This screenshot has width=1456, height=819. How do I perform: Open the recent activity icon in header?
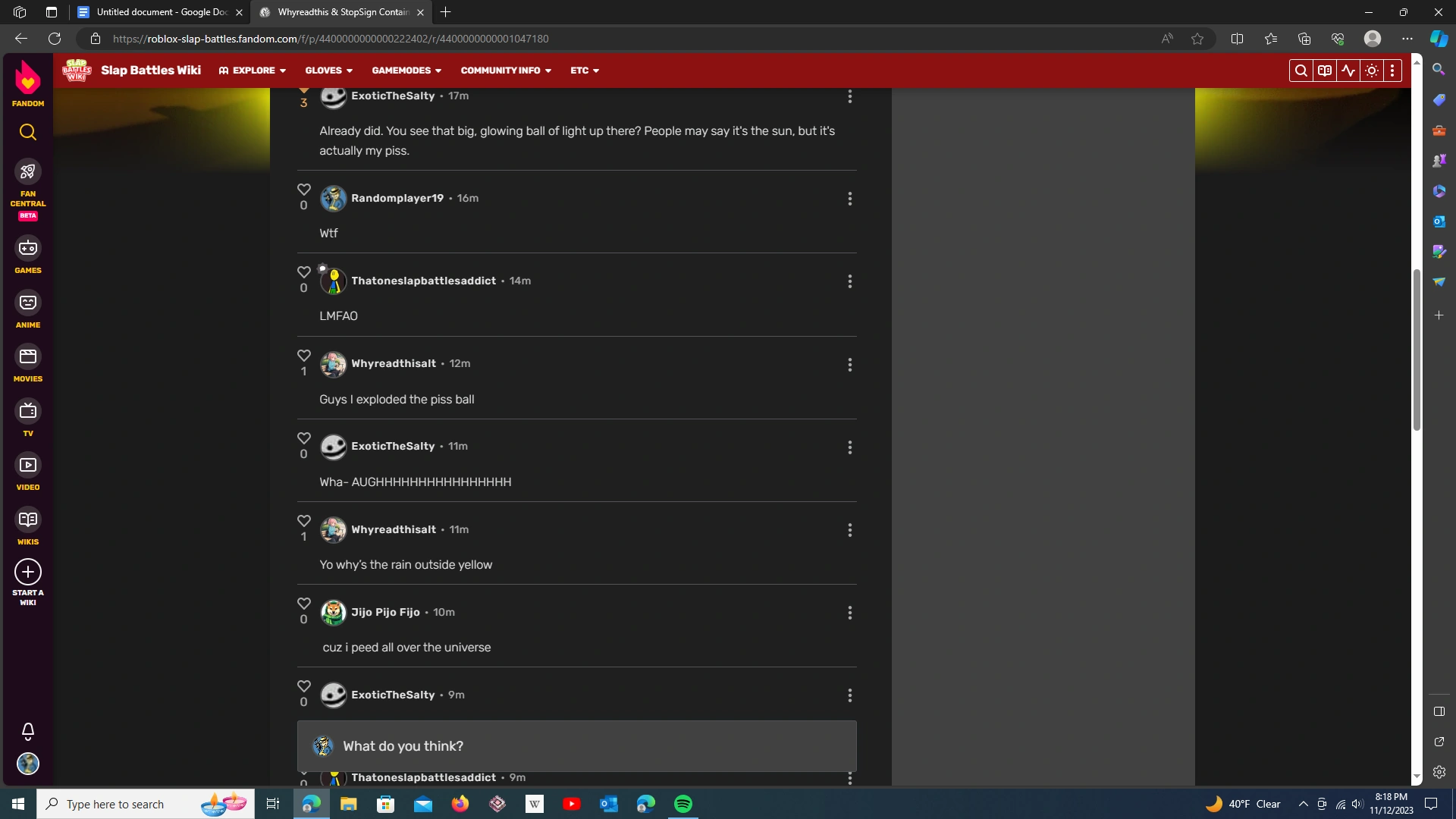pos(1348,71)
